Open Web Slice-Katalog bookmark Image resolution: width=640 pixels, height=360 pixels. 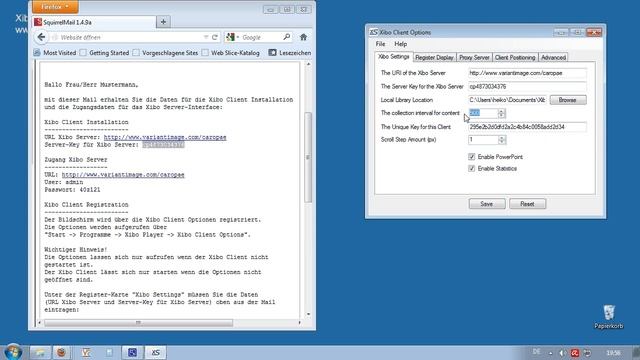(x=230, y=53)
